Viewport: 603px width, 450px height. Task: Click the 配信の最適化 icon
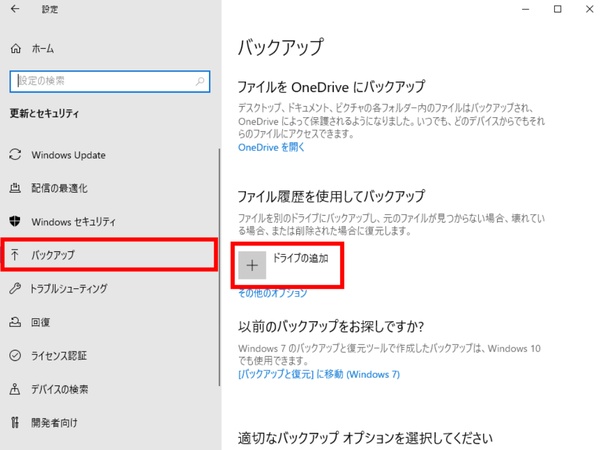coord(15,188)
